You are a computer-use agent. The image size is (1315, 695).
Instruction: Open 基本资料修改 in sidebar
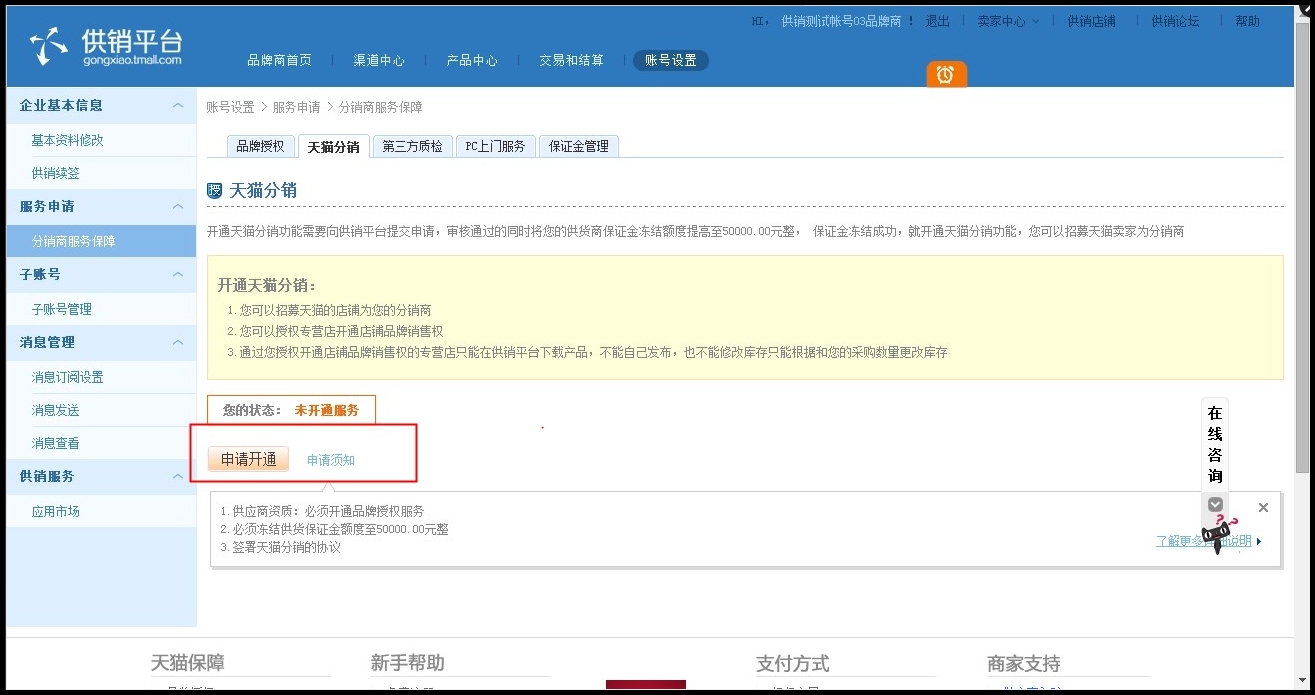[x=68, y=140]
